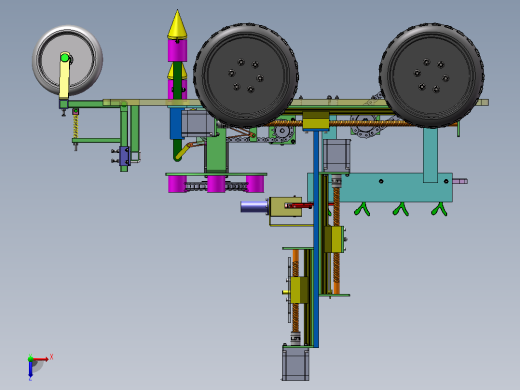Select the right black tire
This screenshot has height=390, width=520.
click(432, 75)
